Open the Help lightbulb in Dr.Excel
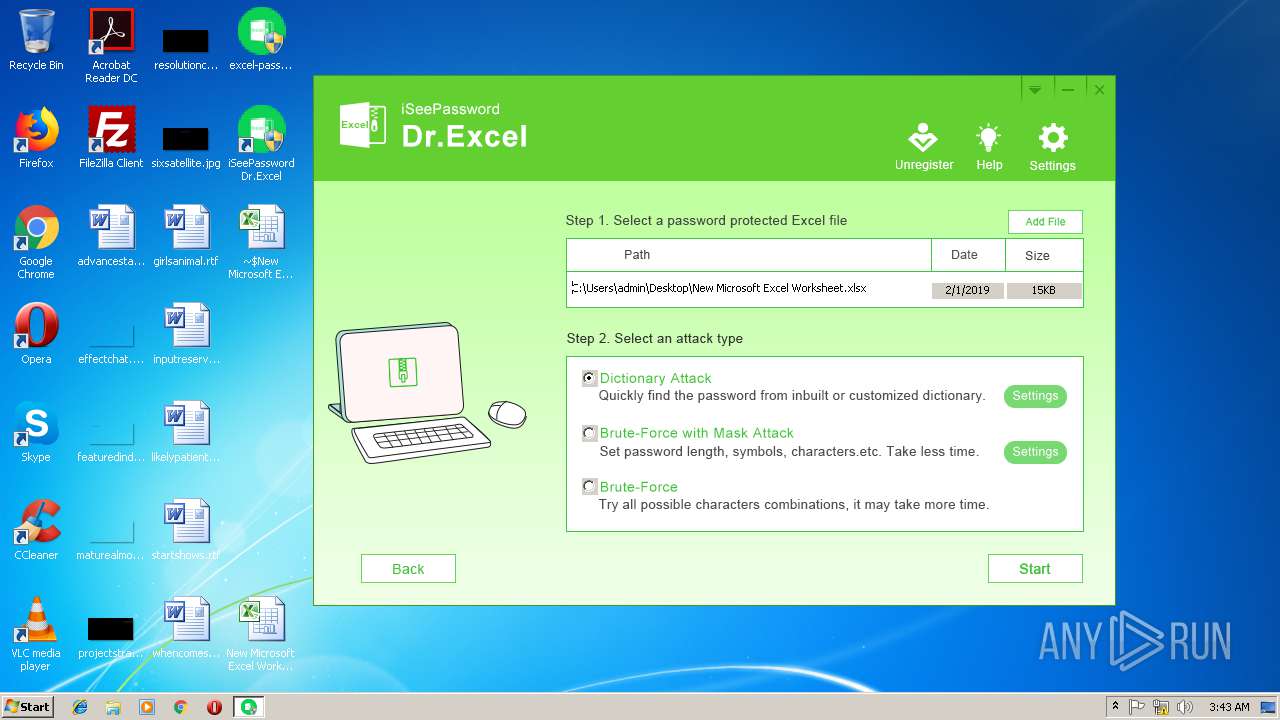1280x720 pixels. tap(989, 147)
